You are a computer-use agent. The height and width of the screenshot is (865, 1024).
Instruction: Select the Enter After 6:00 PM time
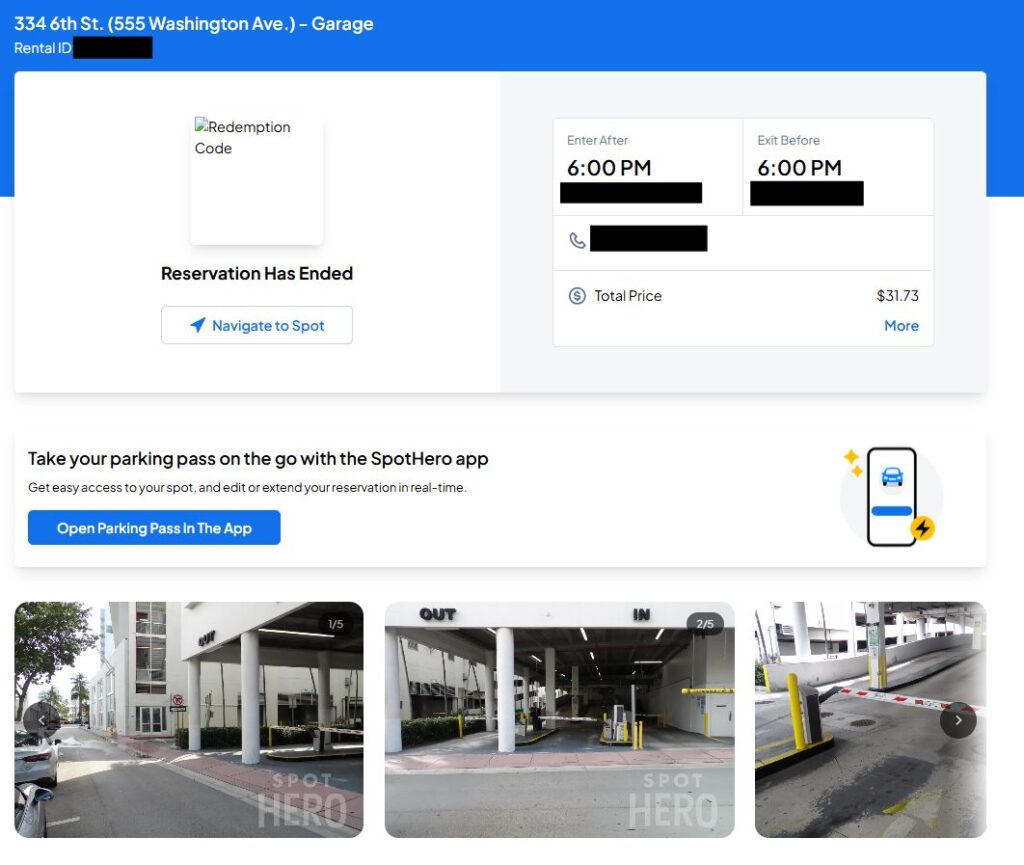click(x=609, y=168)
